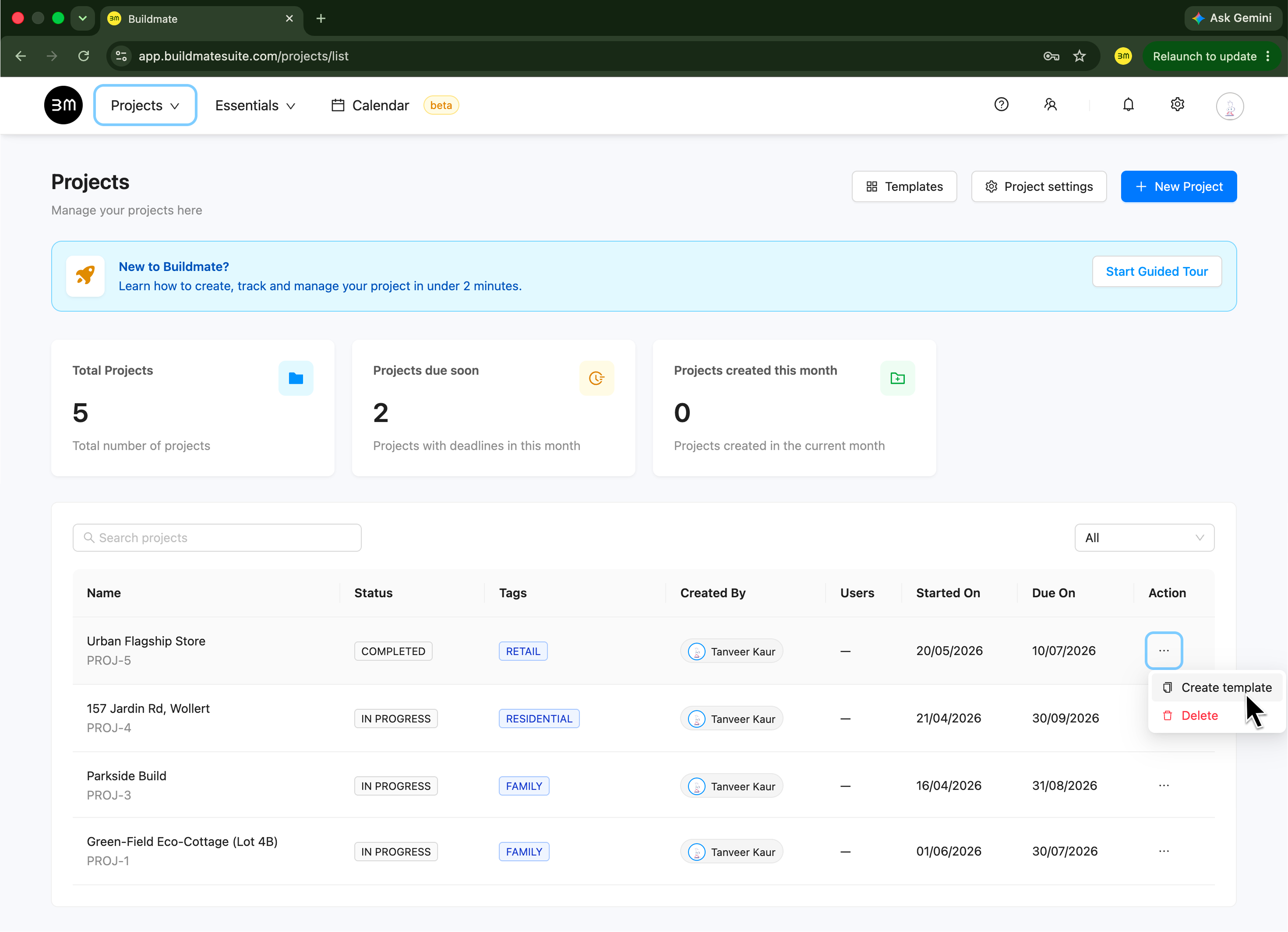Click the COMPLETED status badge

(393, 651)
